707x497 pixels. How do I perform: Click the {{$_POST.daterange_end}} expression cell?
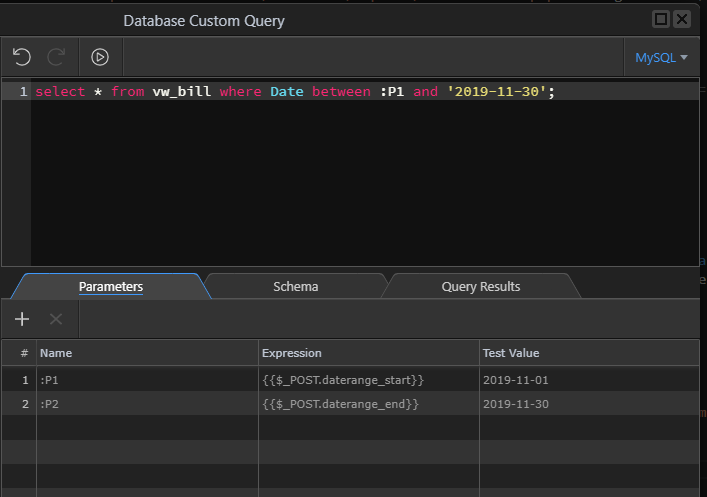(x=368, y=404)
